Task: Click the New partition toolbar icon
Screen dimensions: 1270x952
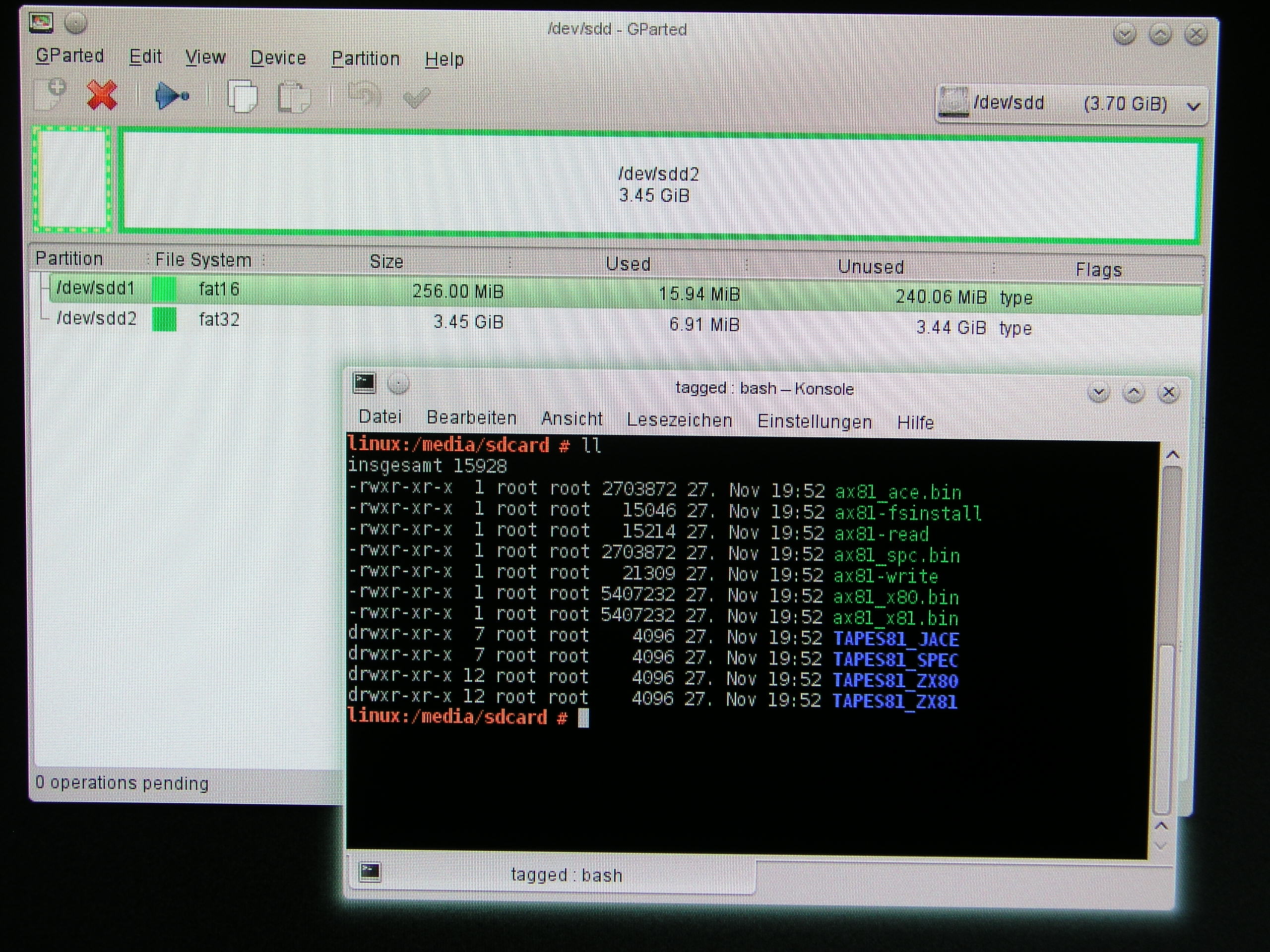Action: [x=51, y=94]
